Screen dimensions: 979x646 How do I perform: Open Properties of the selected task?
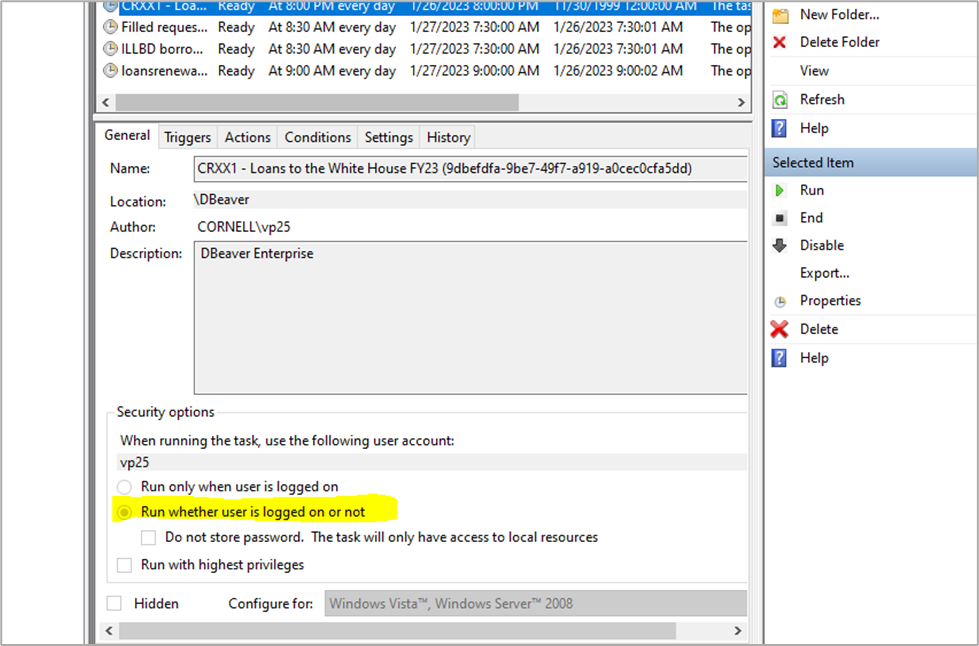coord(830,301)
